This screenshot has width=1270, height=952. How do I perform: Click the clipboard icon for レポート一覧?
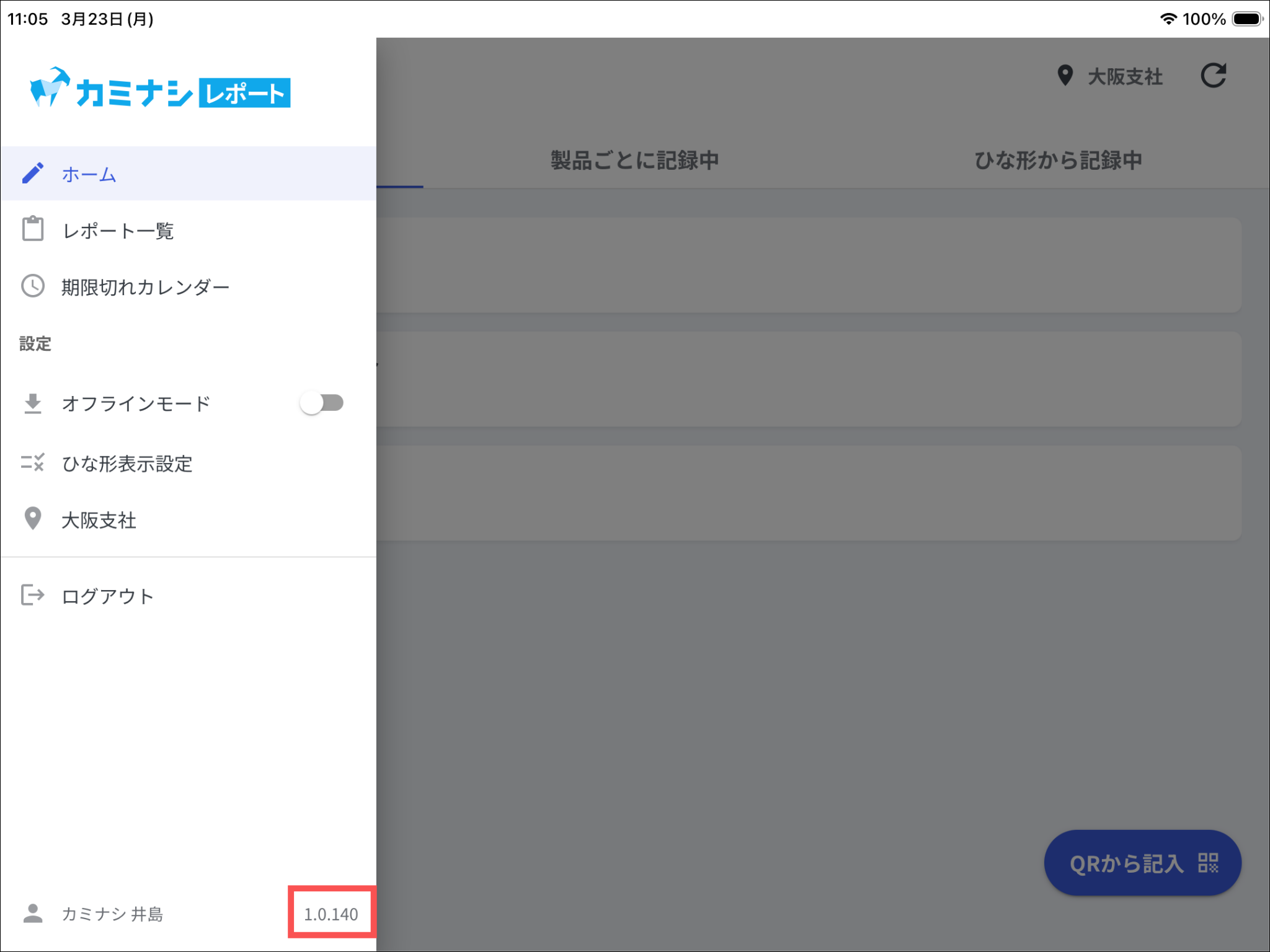tap(33, 229)
